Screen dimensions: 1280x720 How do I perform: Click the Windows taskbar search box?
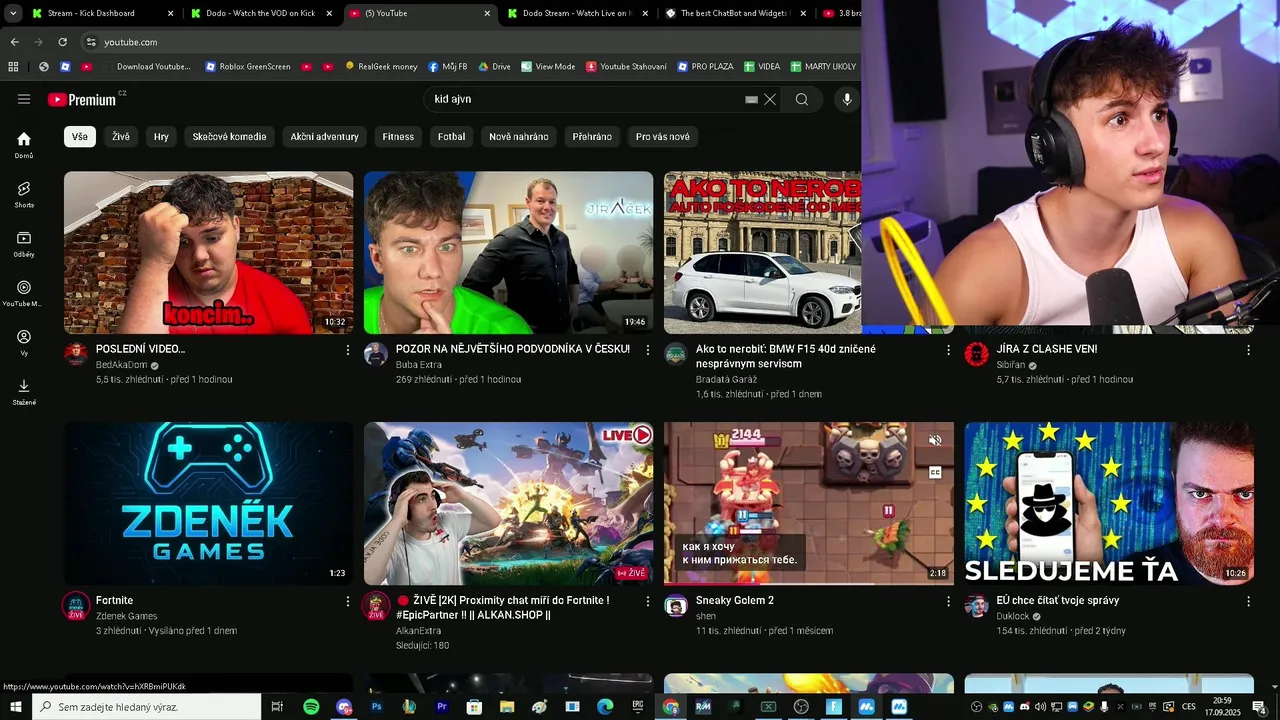click(147, 707)
